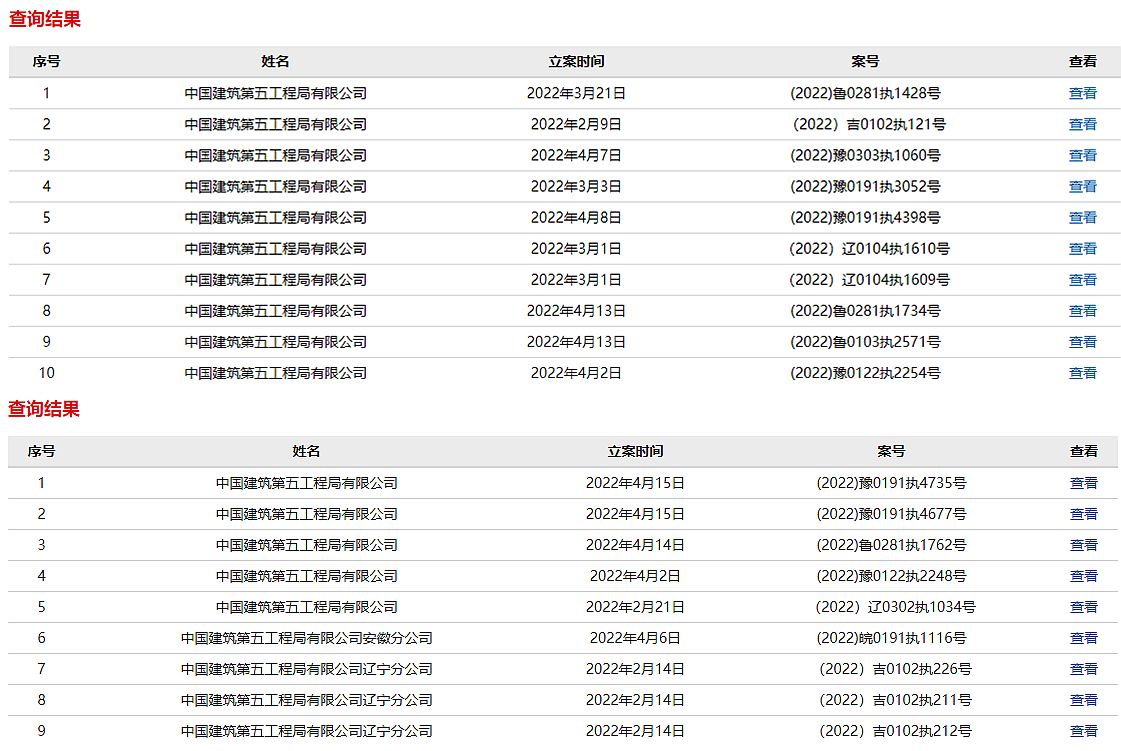Click 立案时间 header in second table
This screenshot has height=751, width=1121.
pyautogui.click(x=635, y=451)
